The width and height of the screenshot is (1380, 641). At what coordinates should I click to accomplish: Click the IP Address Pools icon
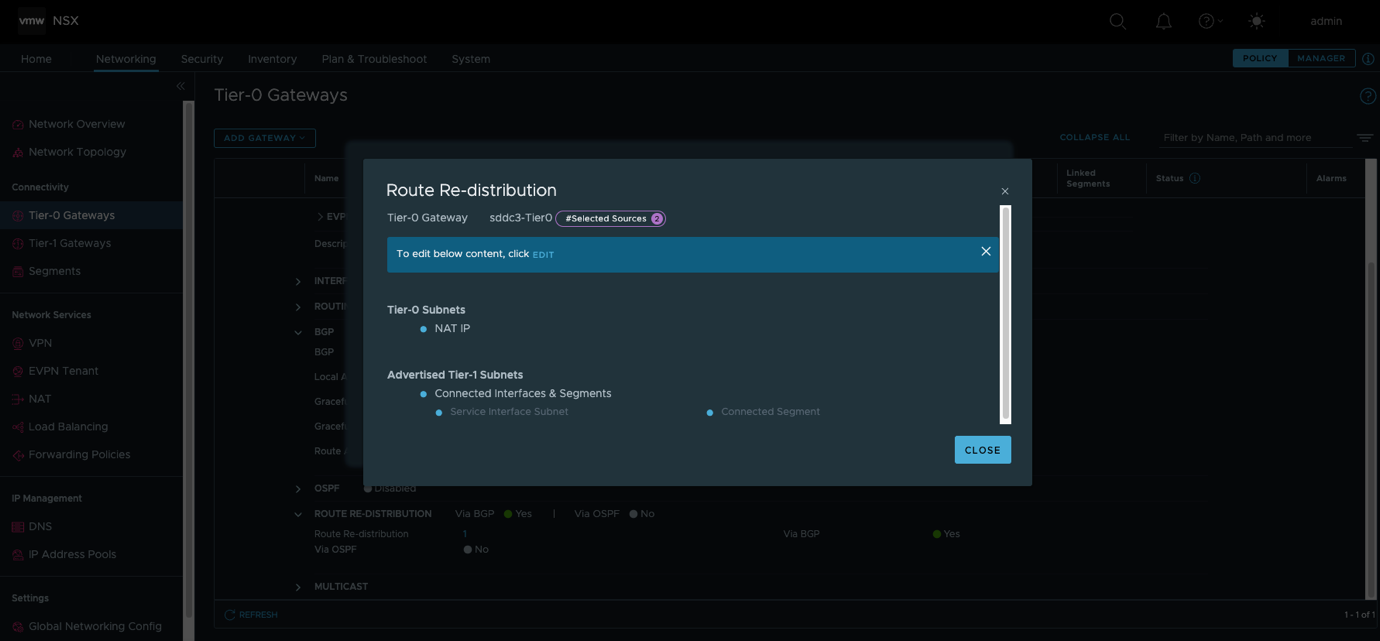coord(18,554)
